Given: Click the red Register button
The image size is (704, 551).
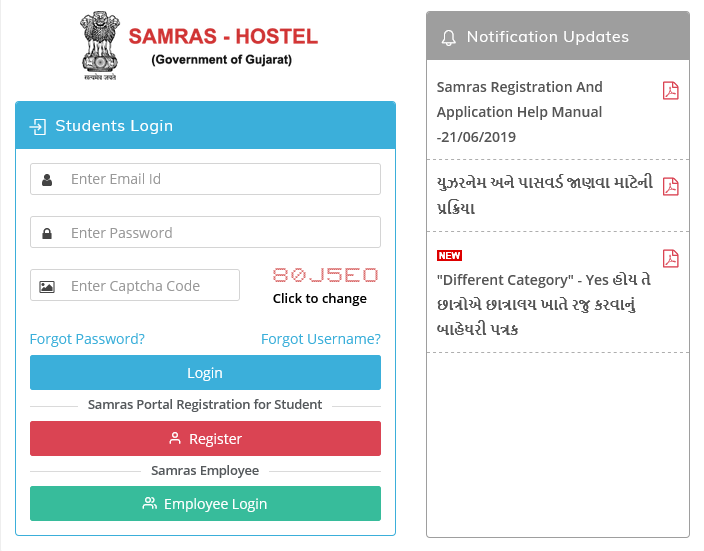Looking at the screenshot, I should coord(205,438).
